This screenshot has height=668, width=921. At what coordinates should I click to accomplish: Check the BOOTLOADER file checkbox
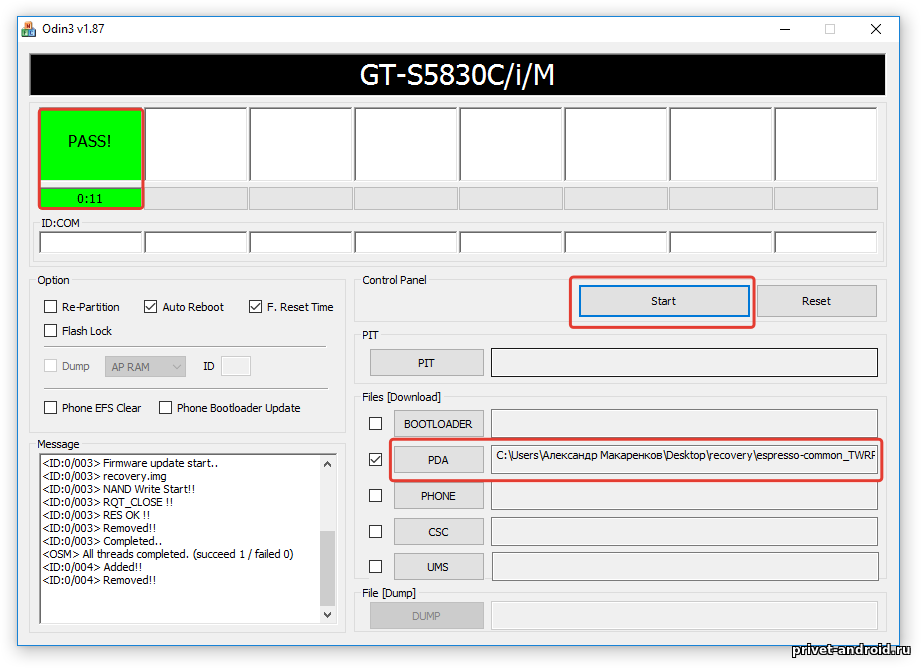tap(375, 424)
